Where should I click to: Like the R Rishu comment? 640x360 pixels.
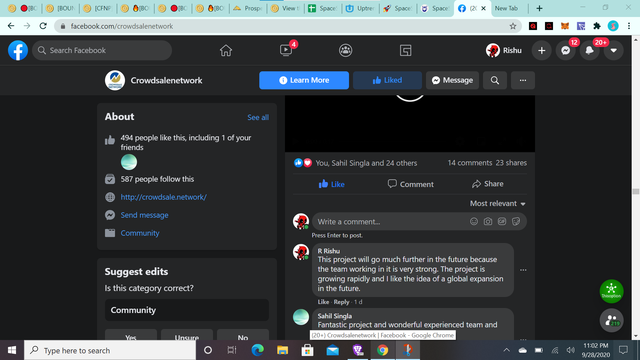point(323,302)
